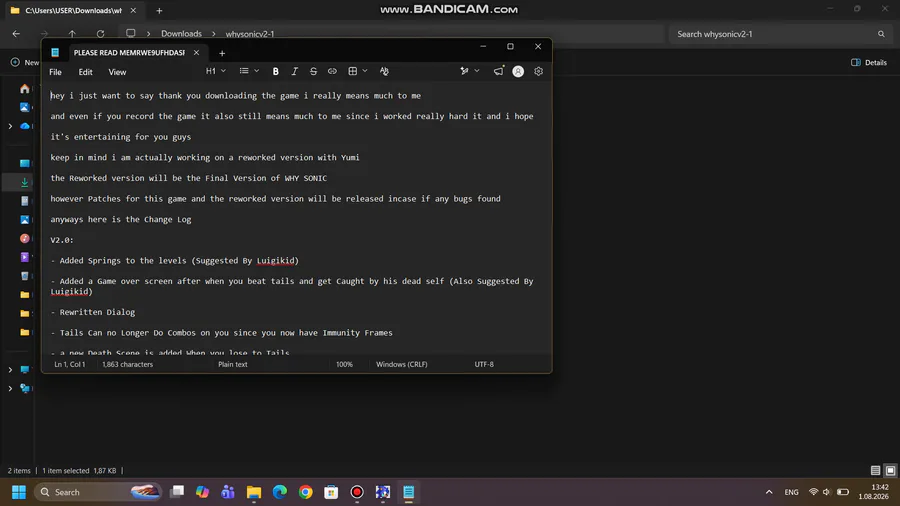Screen dimensions: 900x506
Task: Close the PLEASE READ Notepad tab
Action: click(196, 53)
